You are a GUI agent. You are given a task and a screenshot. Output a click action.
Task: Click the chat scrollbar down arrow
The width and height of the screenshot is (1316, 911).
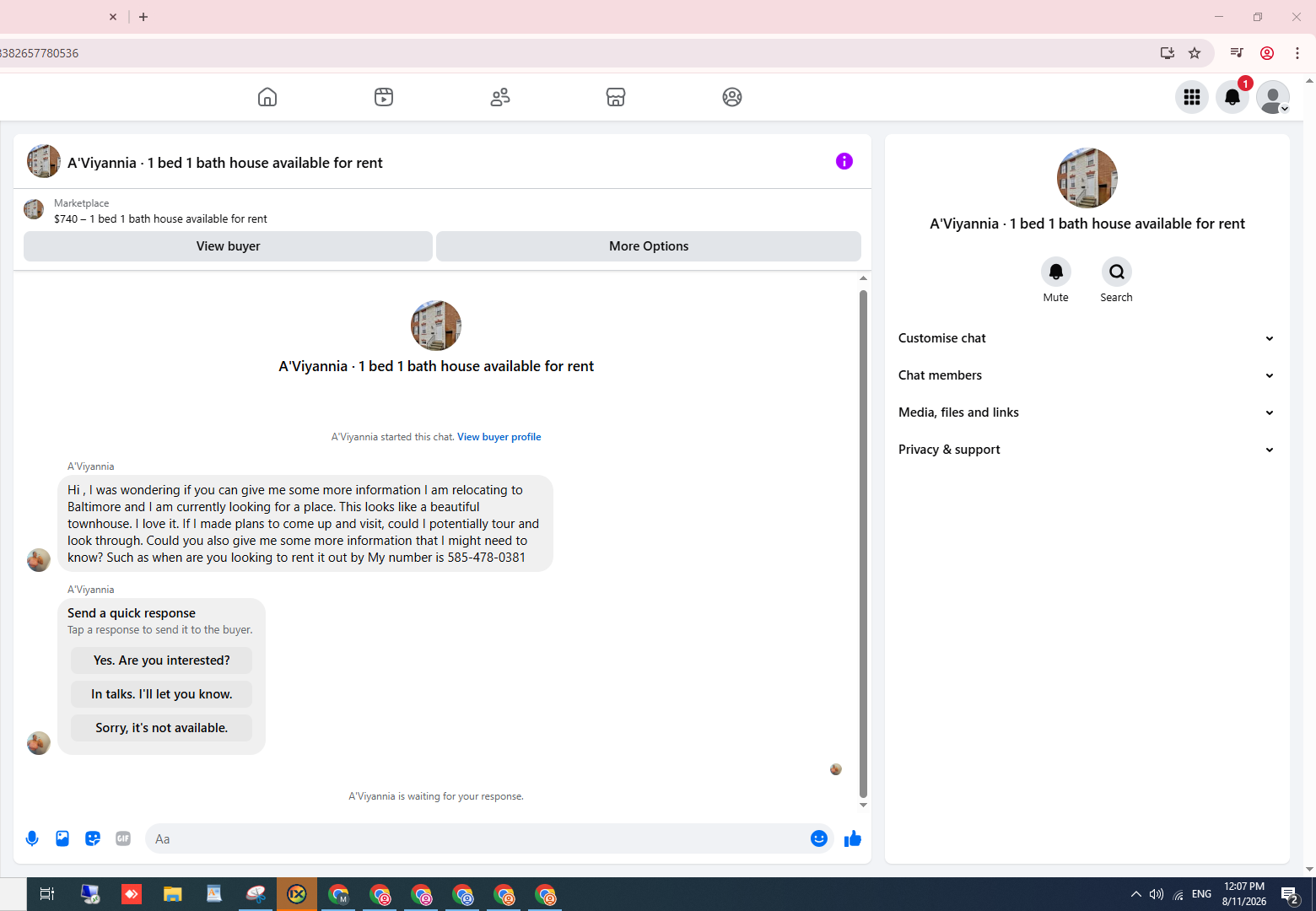click(863, 806)
